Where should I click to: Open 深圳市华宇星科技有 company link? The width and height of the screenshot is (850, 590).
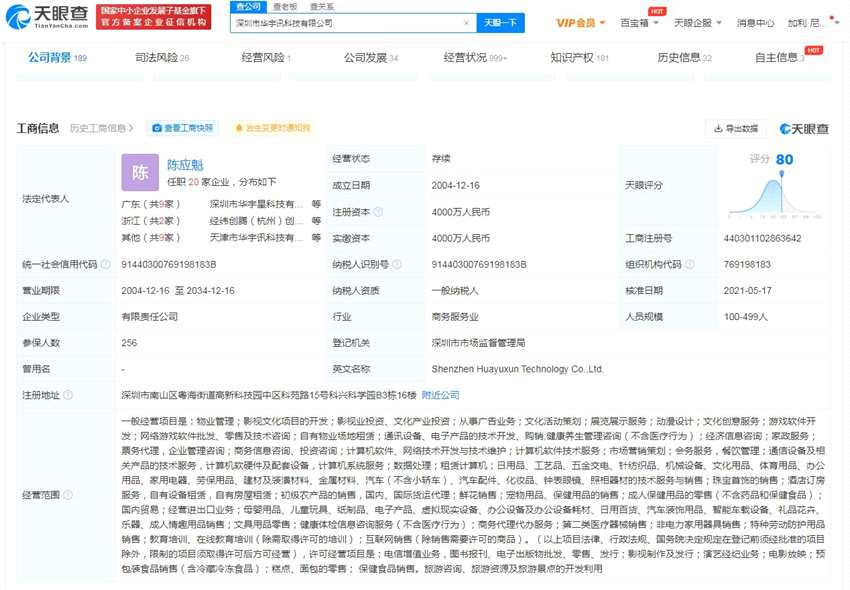tap(256, 204)
